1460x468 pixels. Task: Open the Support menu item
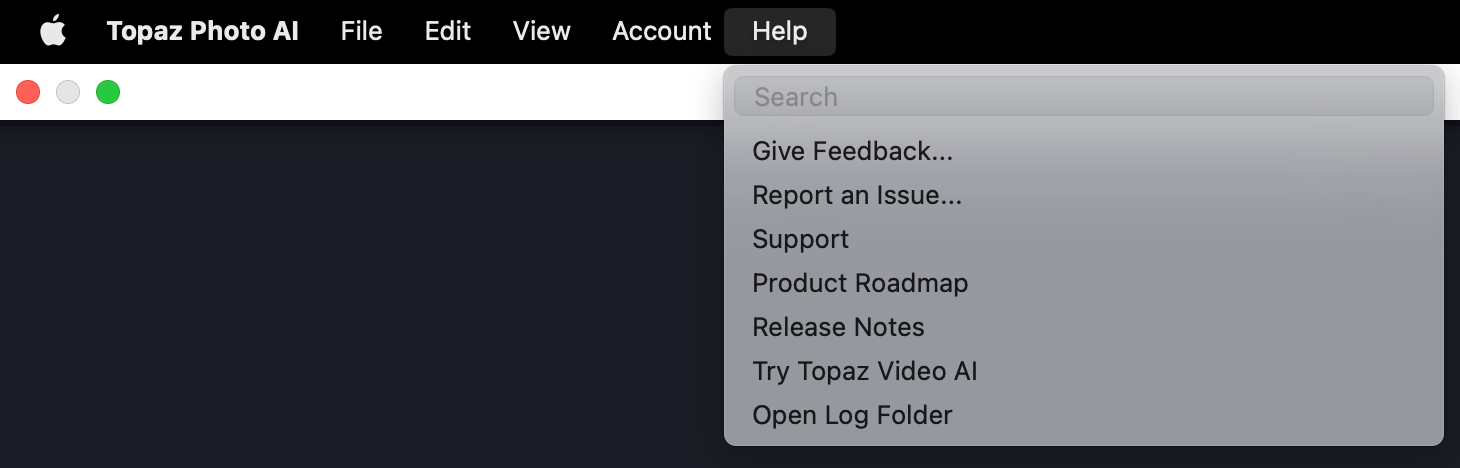tap(800, 239)
